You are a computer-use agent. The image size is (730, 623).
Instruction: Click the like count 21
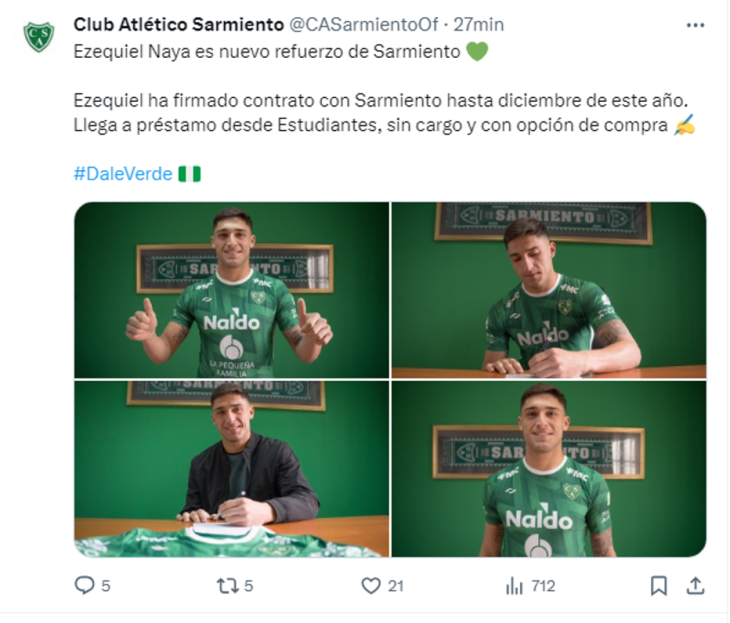click(396, 586)
